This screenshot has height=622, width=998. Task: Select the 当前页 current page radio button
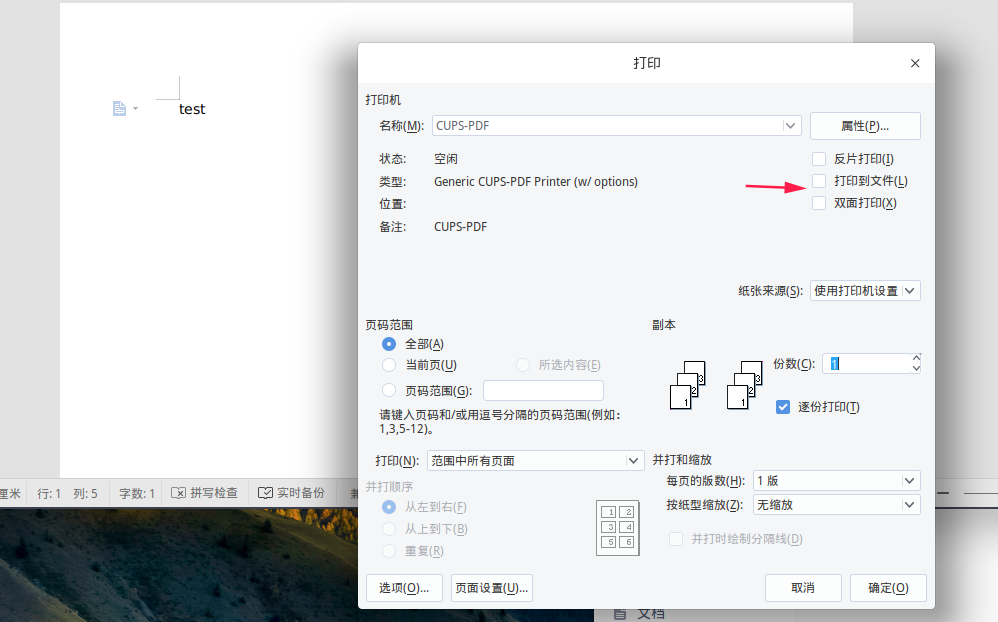point(389,365)
